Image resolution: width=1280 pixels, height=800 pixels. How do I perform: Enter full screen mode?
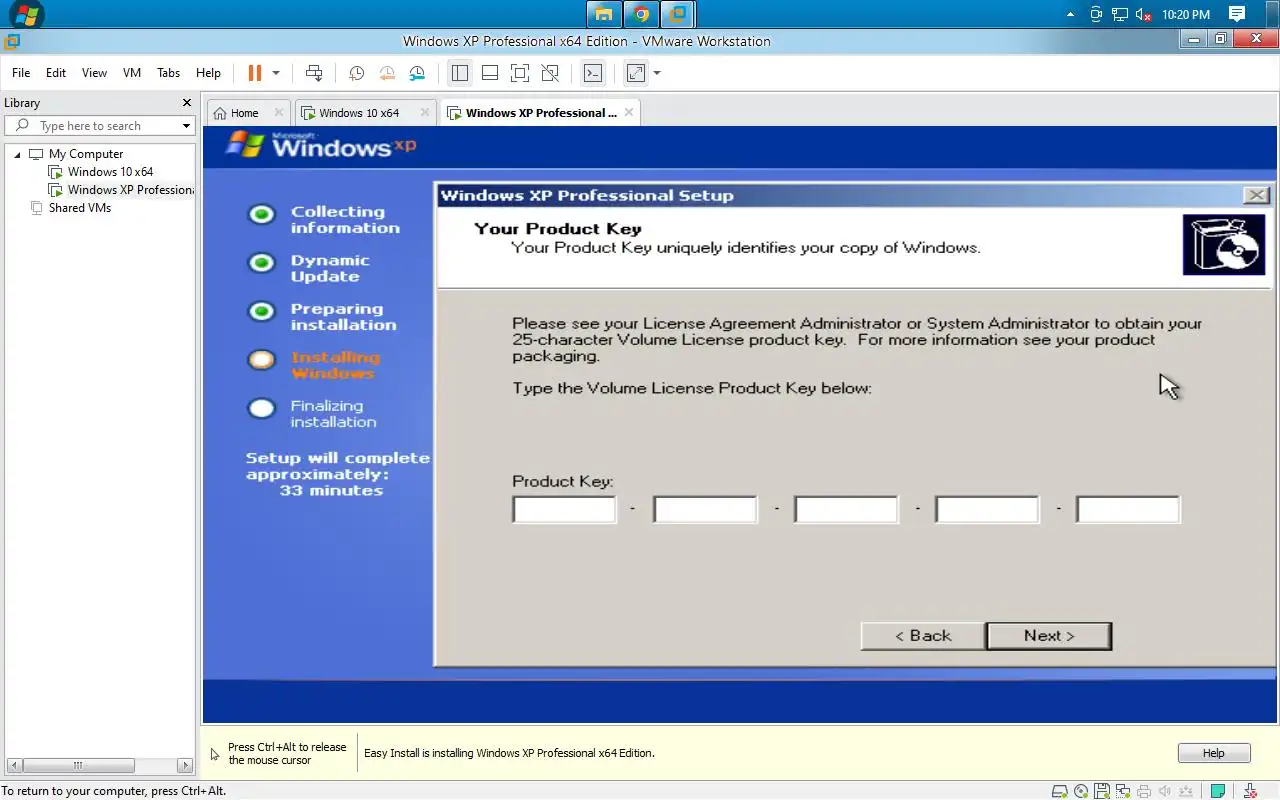(519, 73)
